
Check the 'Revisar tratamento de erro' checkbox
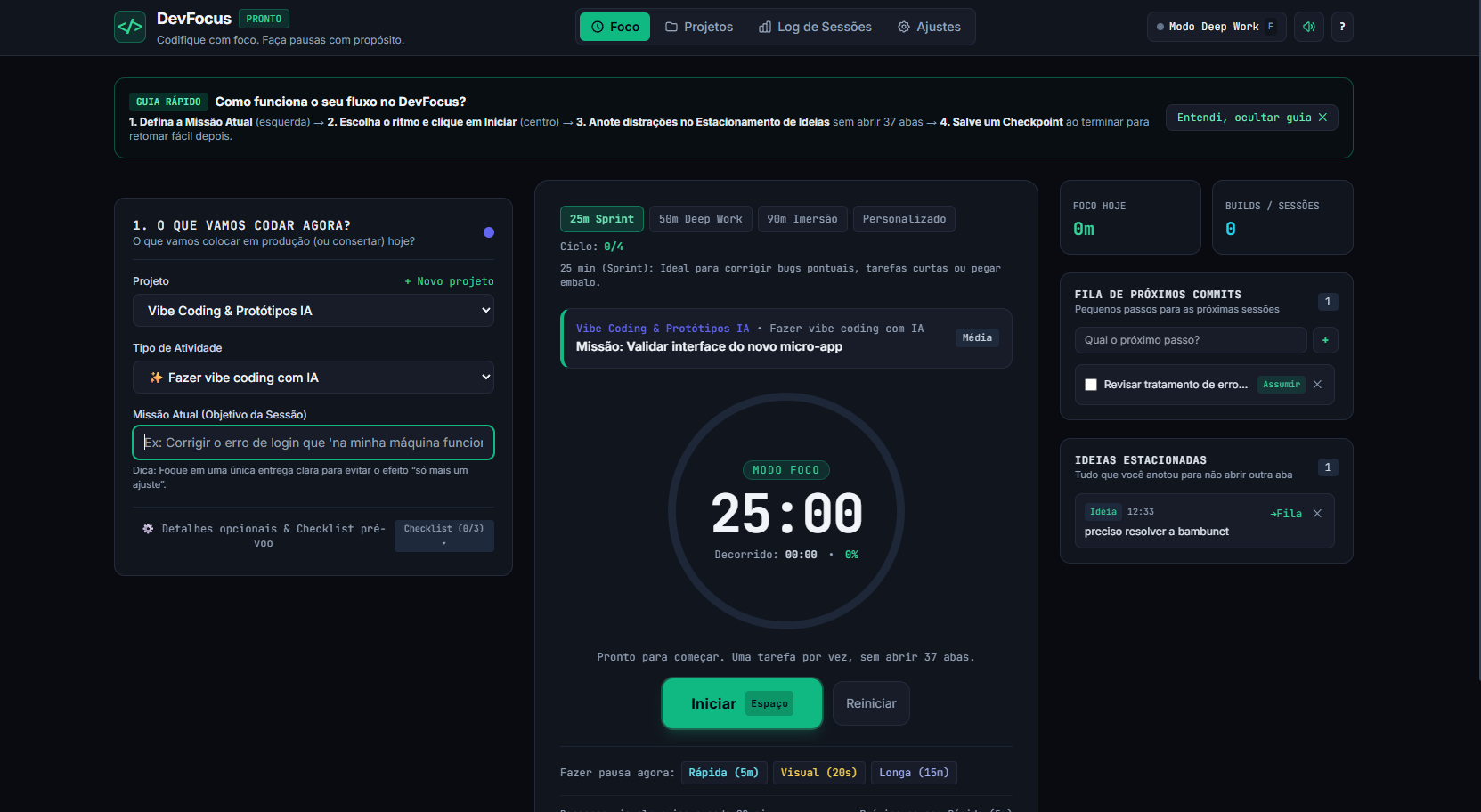pos(1091,385)
